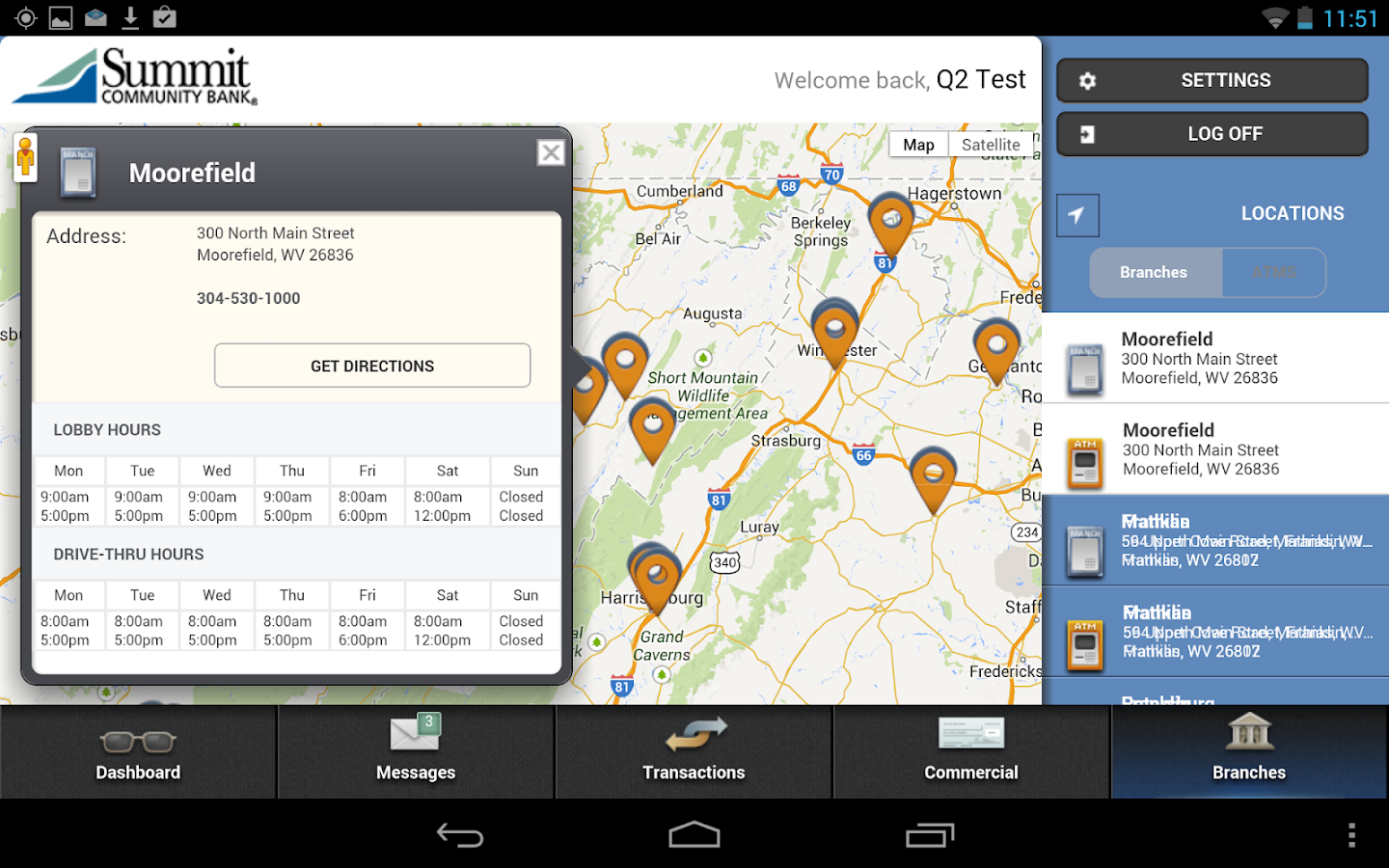The height and width of the screenshot is (868, 1389).
Task: Keep the Branches filter selected
Action: pos(1155,273)
